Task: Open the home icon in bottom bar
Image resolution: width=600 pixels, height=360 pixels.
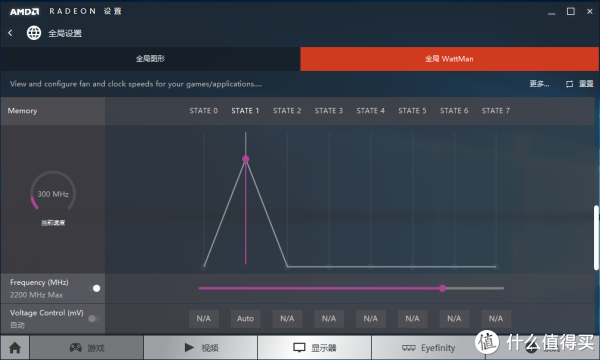Action: tap(15, 348)
